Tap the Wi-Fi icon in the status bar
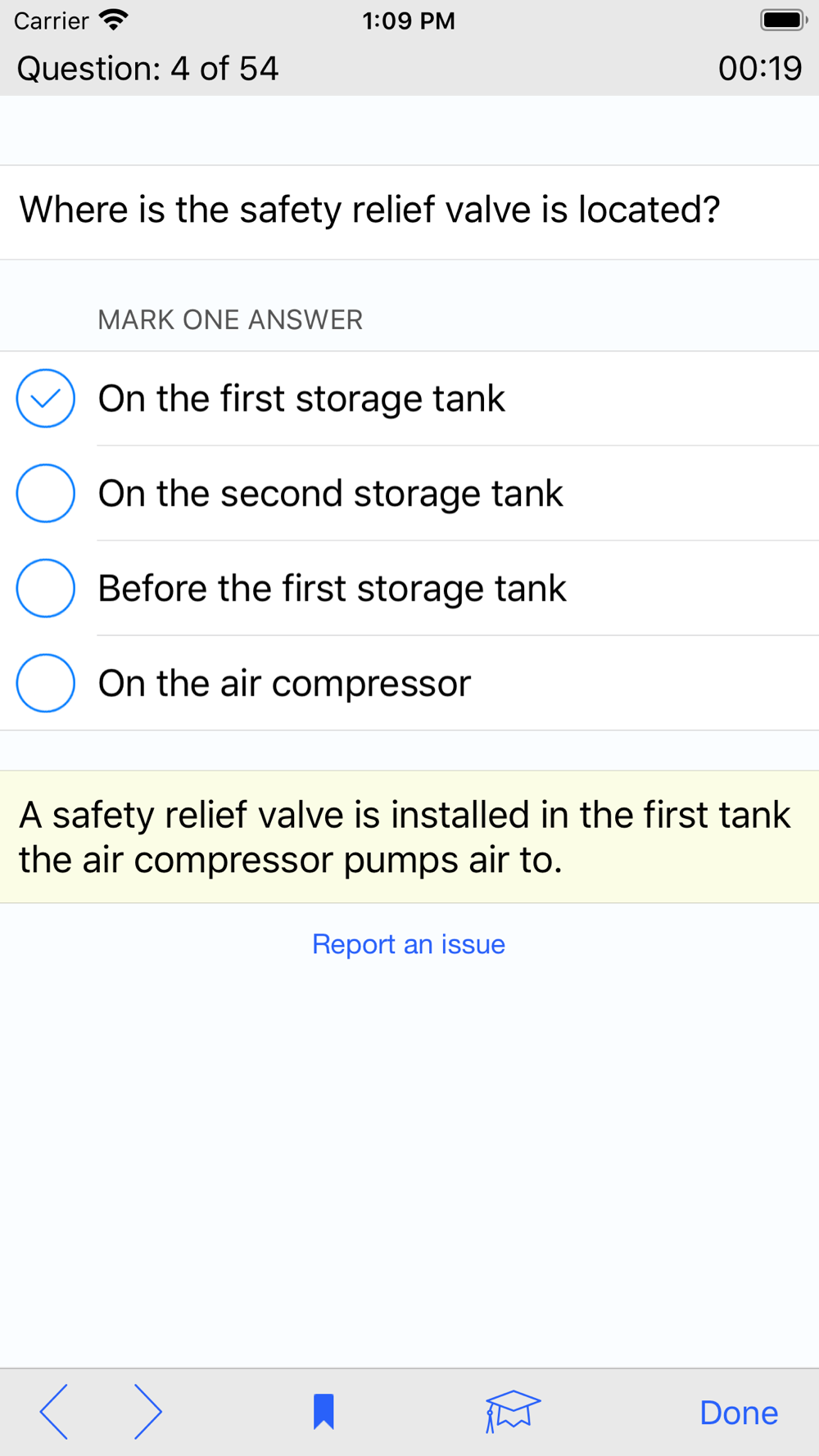This screenshot has height=1456, width=819. pyautogui.click(x=113, y=20)
